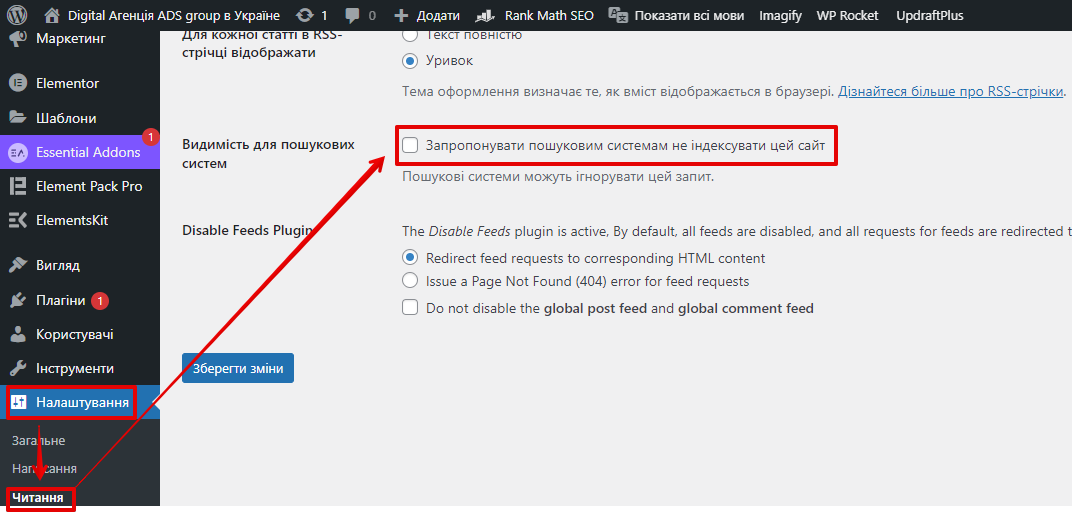Open the updates circular-arrows icon
Viewport: 1072px width, 515px height.
click(305, 15)
